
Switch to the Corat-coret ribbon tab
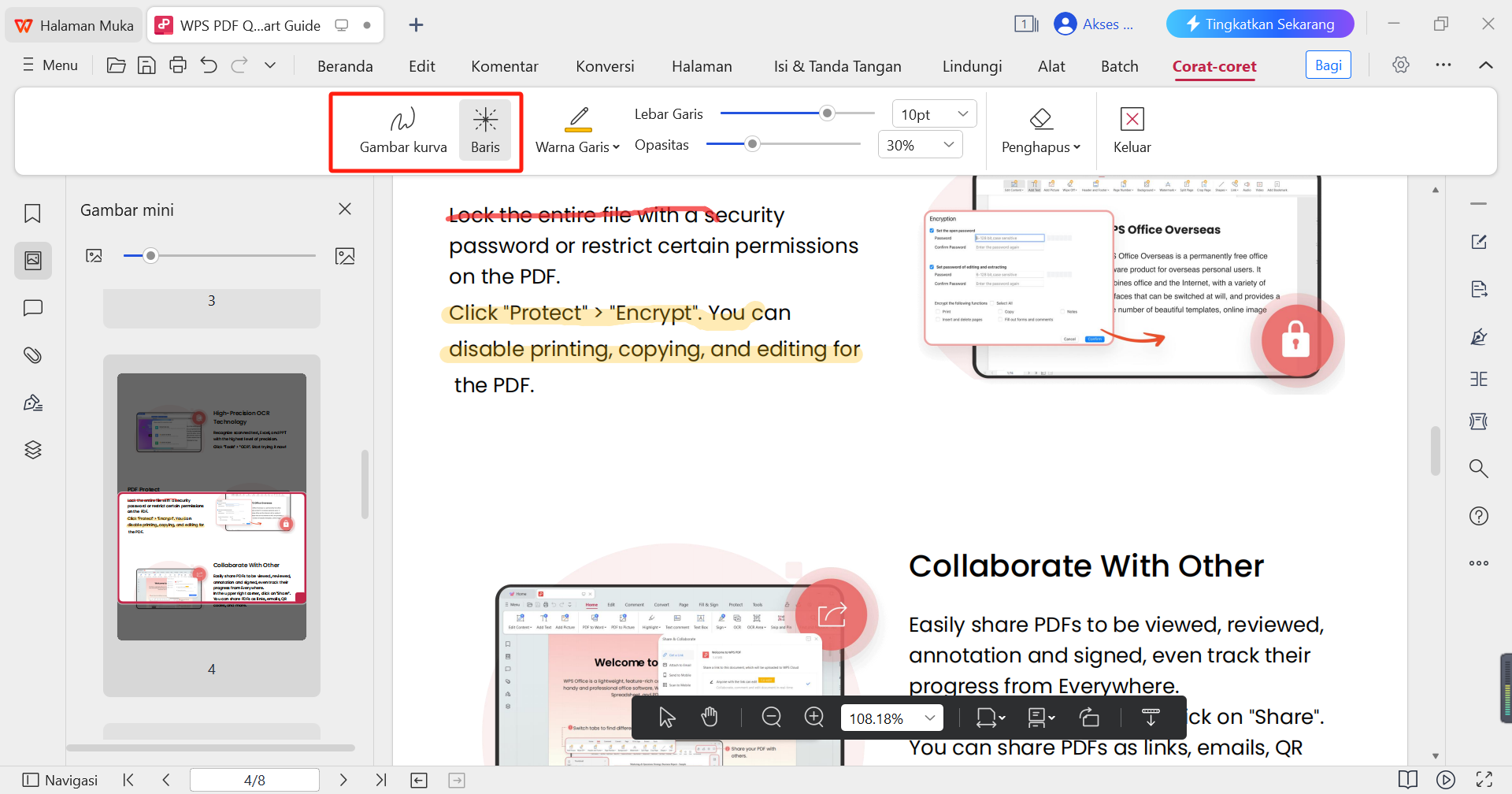pyautogui.click(x=1214, y=66)
